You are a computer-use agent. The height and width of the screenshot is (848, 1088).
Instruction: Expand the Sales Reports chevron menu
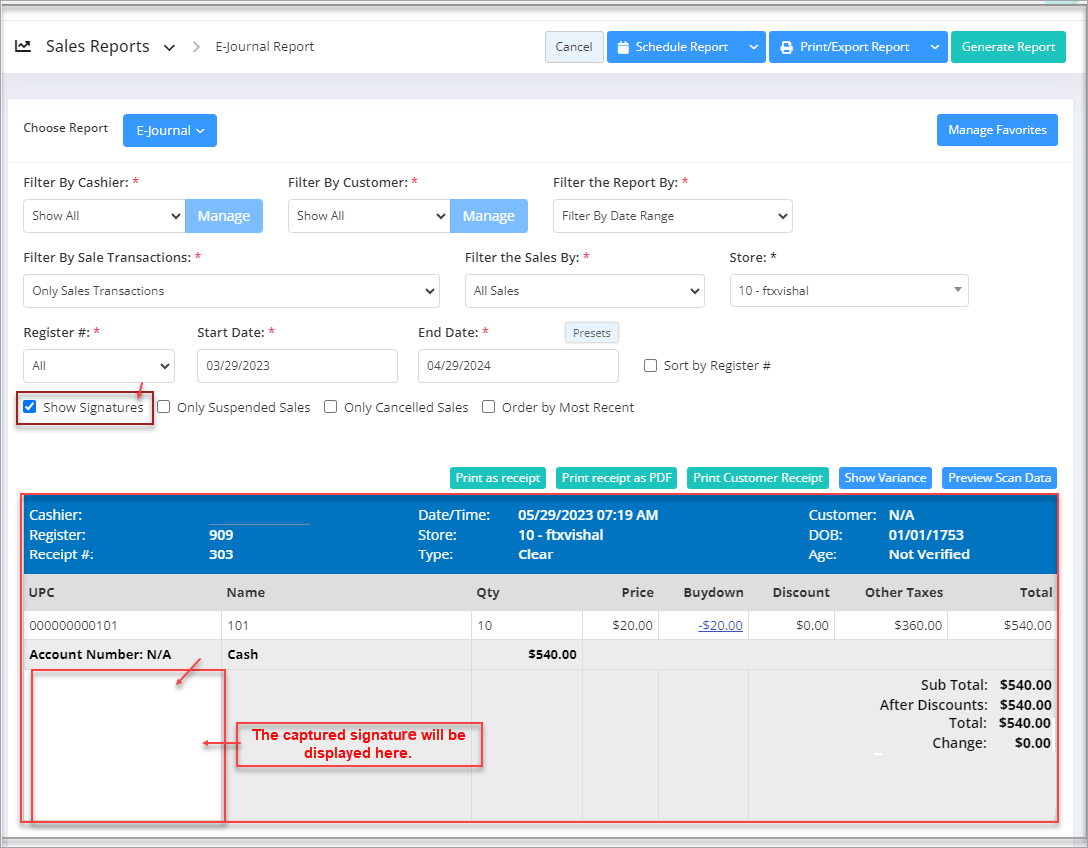(x=169, y=47)
